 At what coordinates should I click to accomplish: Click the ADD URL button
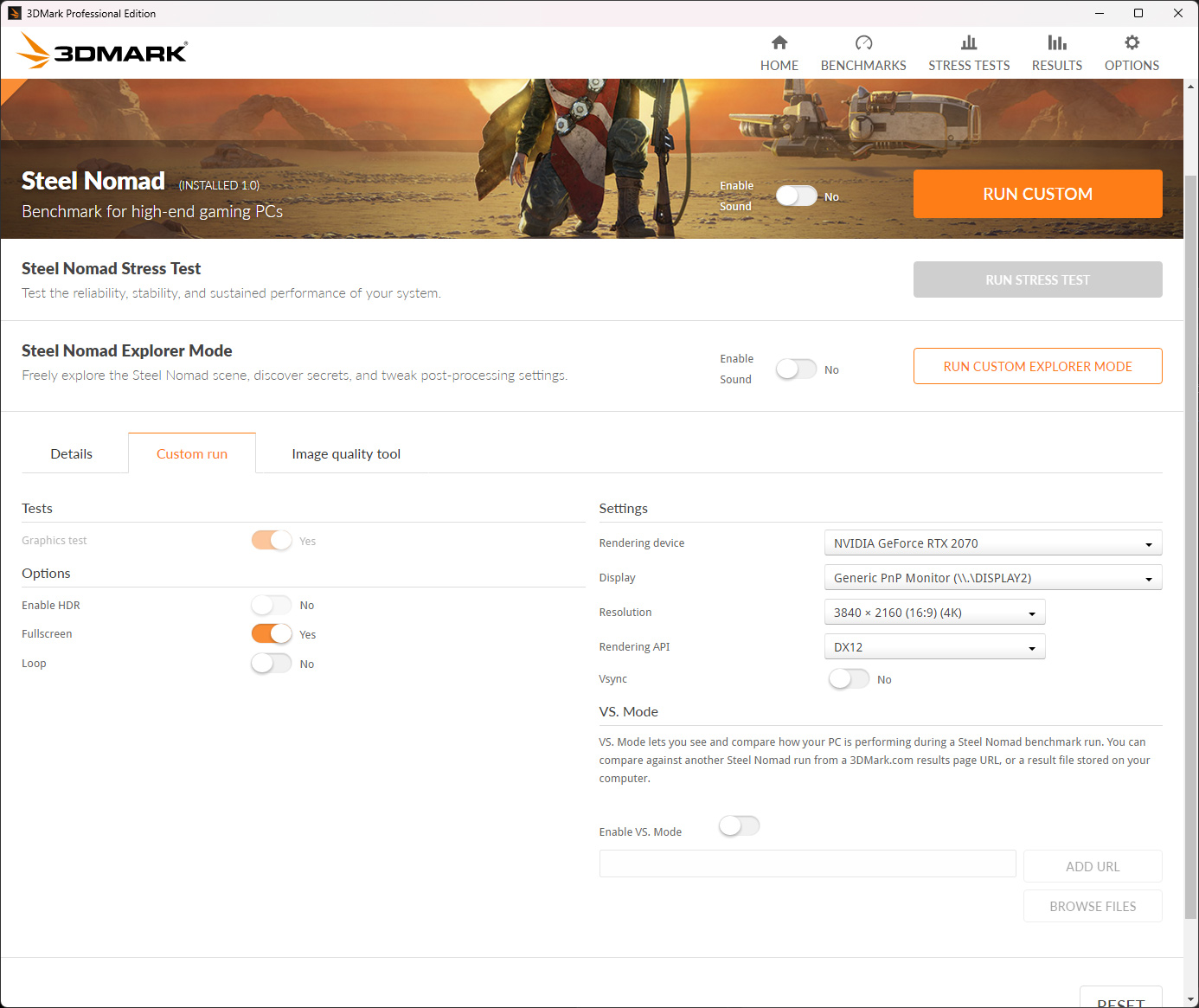pyautogui.click(x=1093, y=867)
